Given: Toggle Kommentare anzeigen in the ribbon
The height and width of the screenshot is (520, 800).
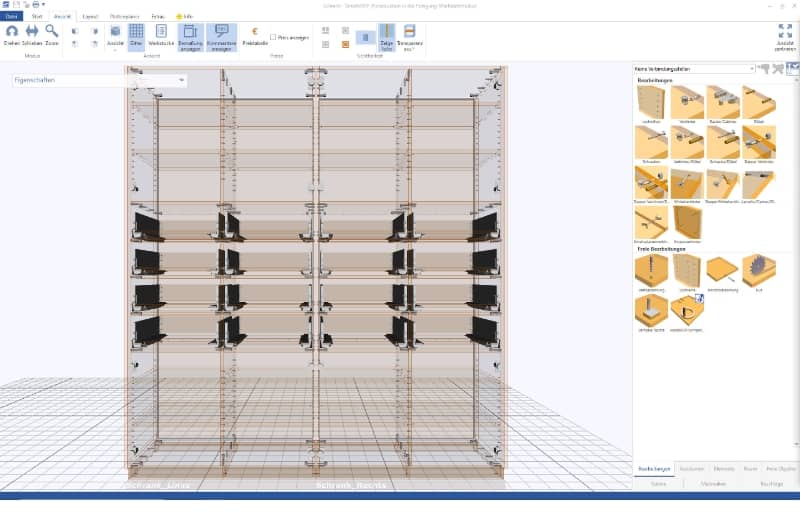Looking at the screenshot, I should [221, 37].
